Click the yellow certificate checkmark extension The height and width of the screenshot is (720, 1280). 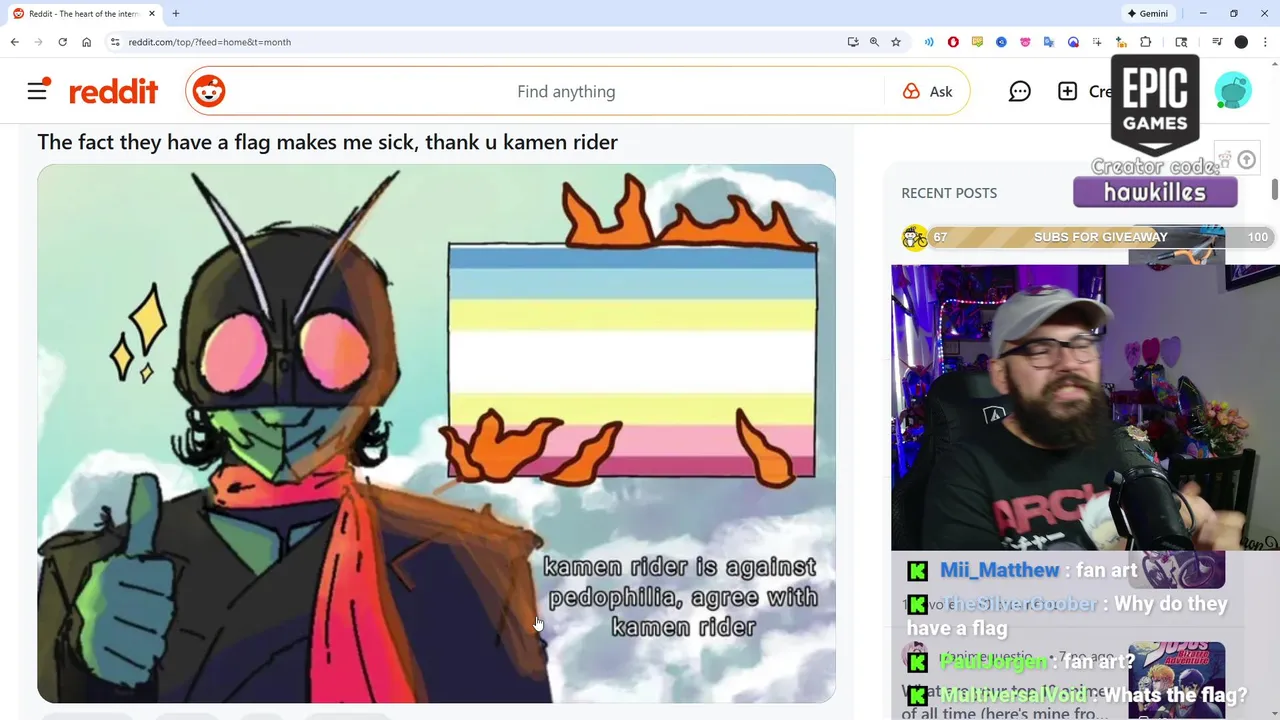(977, 42)
